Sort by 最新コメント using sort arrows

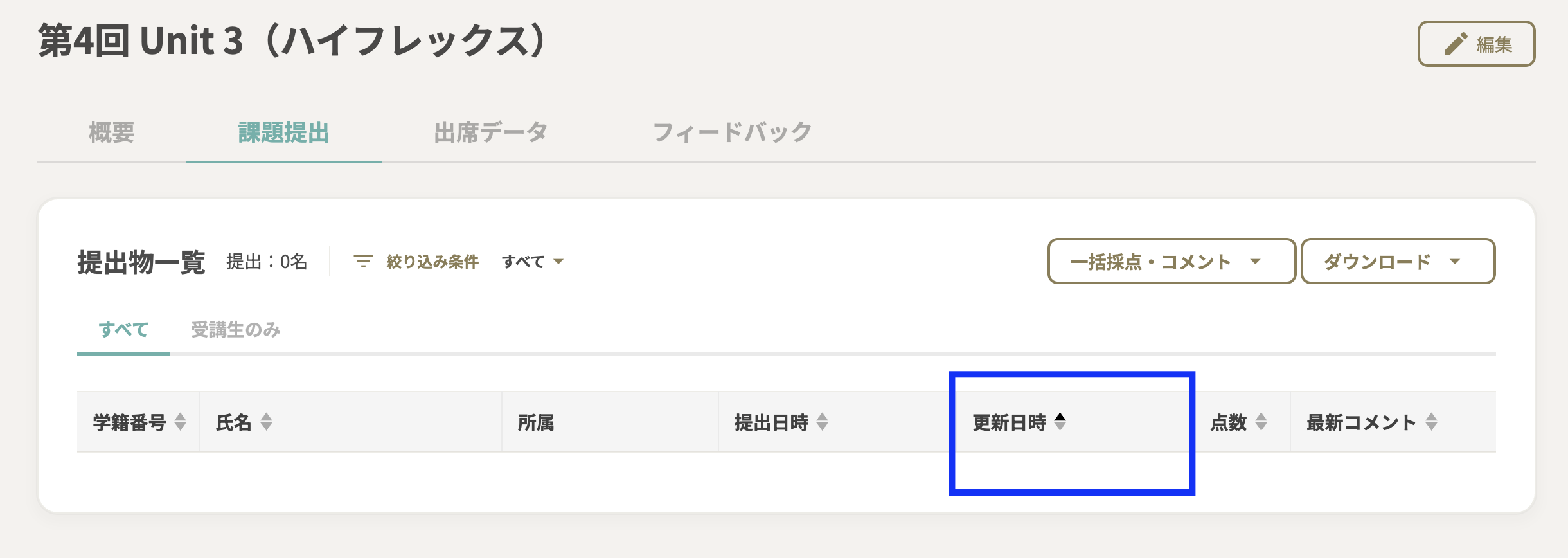[1431, 422]
